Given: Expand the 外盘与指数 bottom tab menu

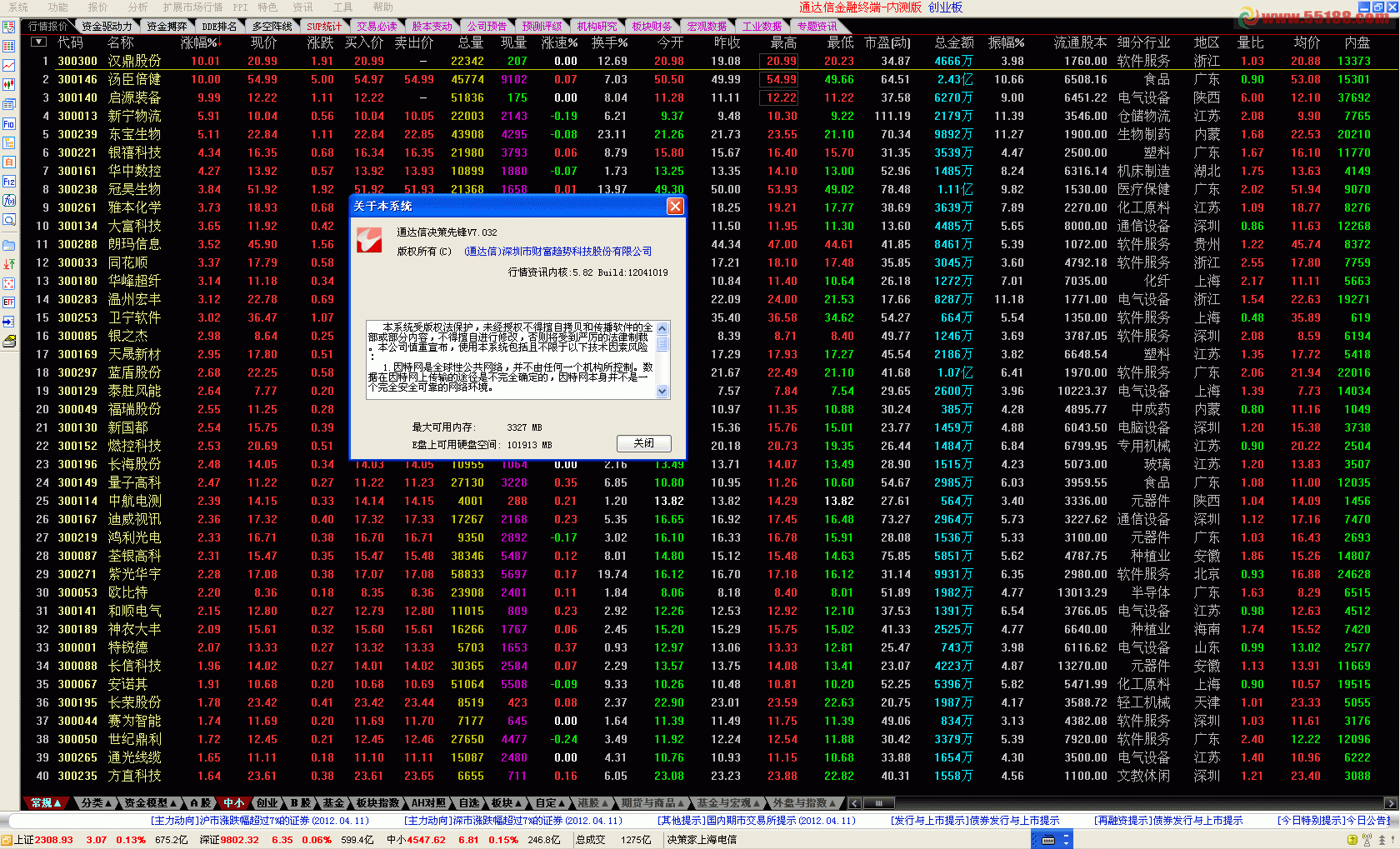Looking at the screenshot, I should coord(805,803).
